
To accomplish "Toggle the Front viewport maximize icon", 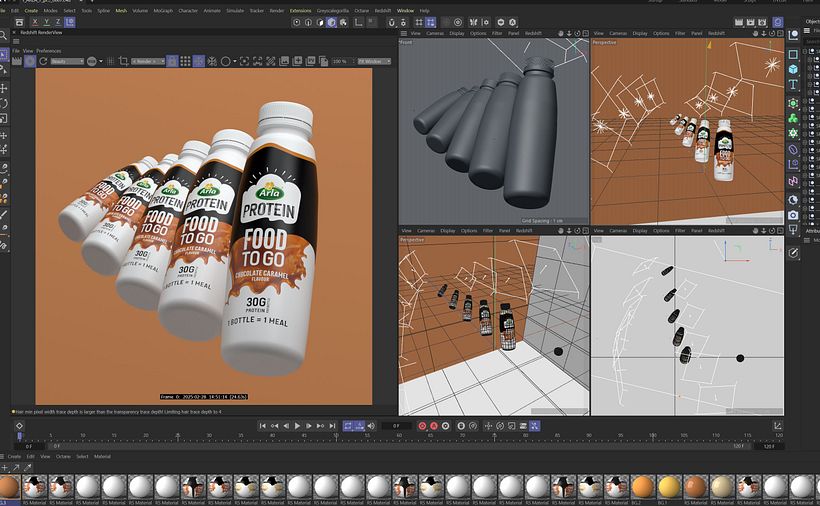I will (x=585, y=33).
